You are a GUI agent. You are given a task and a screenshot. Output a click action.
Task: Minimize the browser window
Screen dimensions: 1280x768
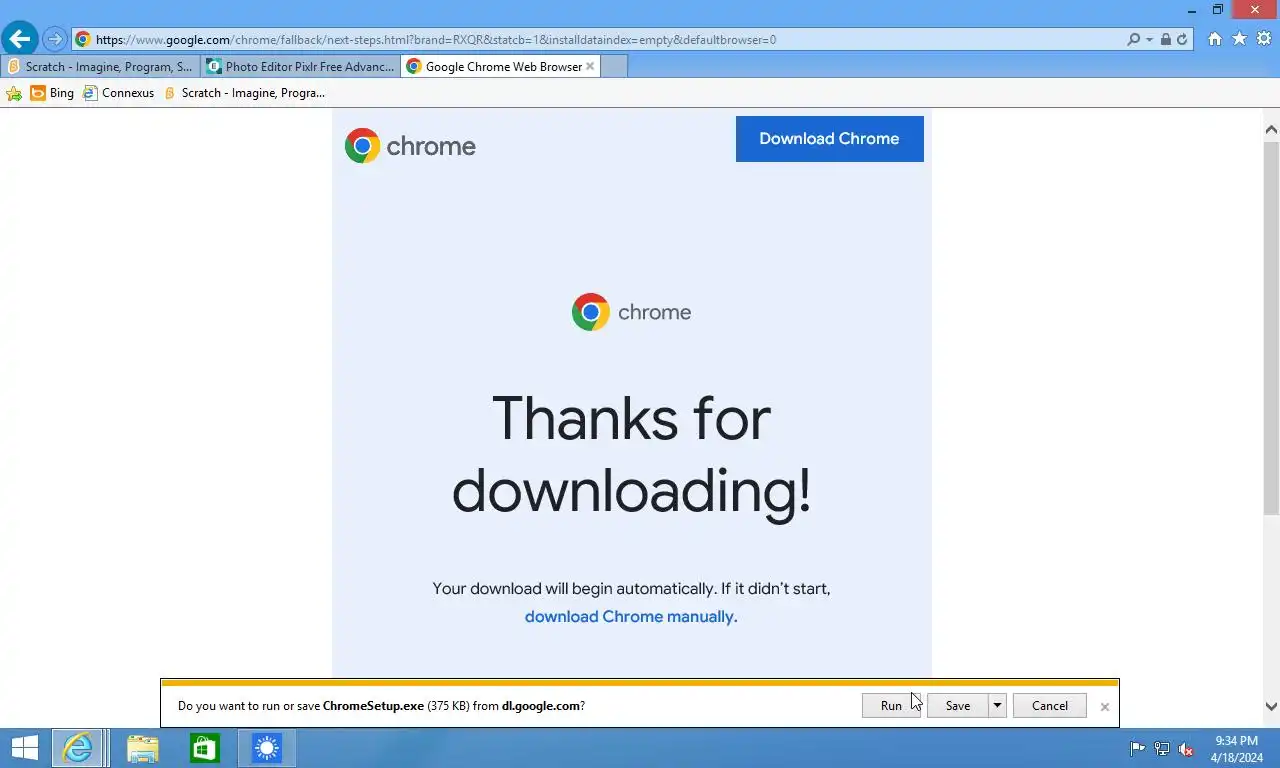[x=1193, y=10]
